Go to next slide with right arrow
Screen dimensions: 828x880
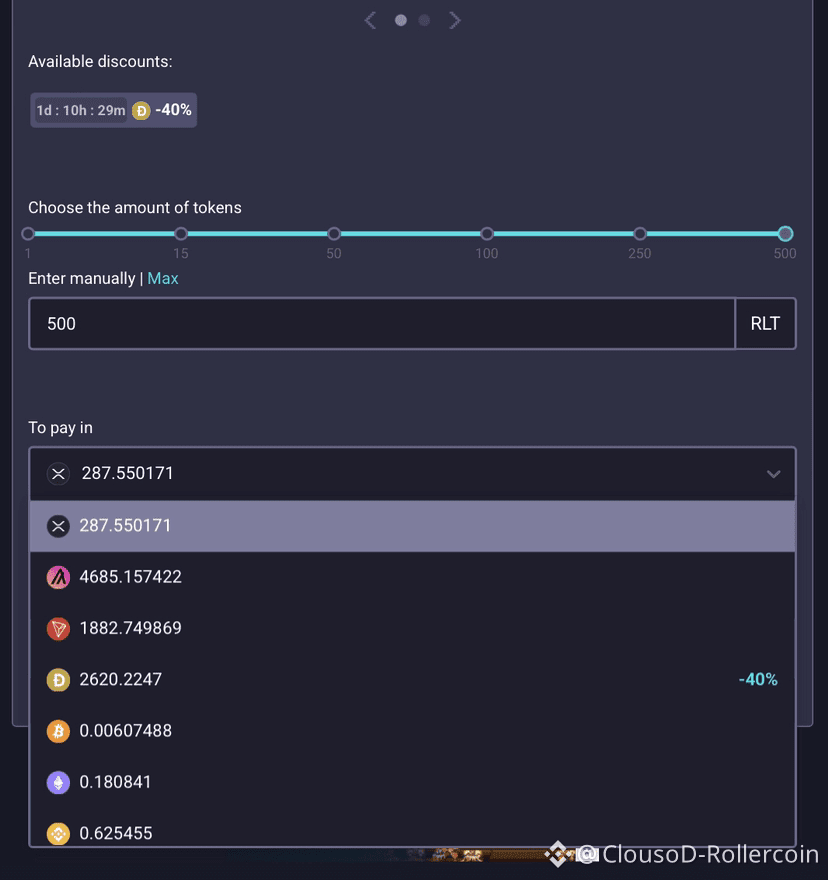(x=455, y=21)
